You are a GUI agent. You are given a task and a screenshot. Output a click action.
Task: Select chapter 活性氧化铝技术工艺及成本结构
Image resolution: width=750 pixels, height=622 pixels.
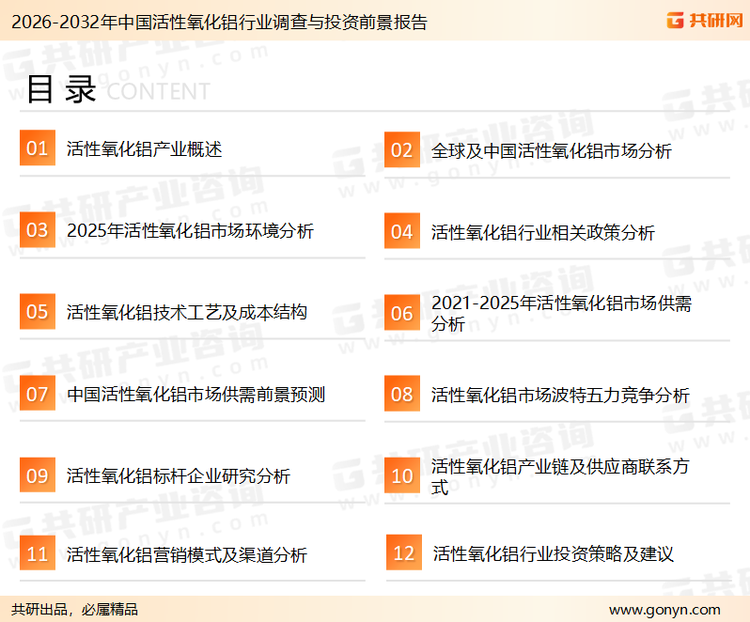coord(187,312)
